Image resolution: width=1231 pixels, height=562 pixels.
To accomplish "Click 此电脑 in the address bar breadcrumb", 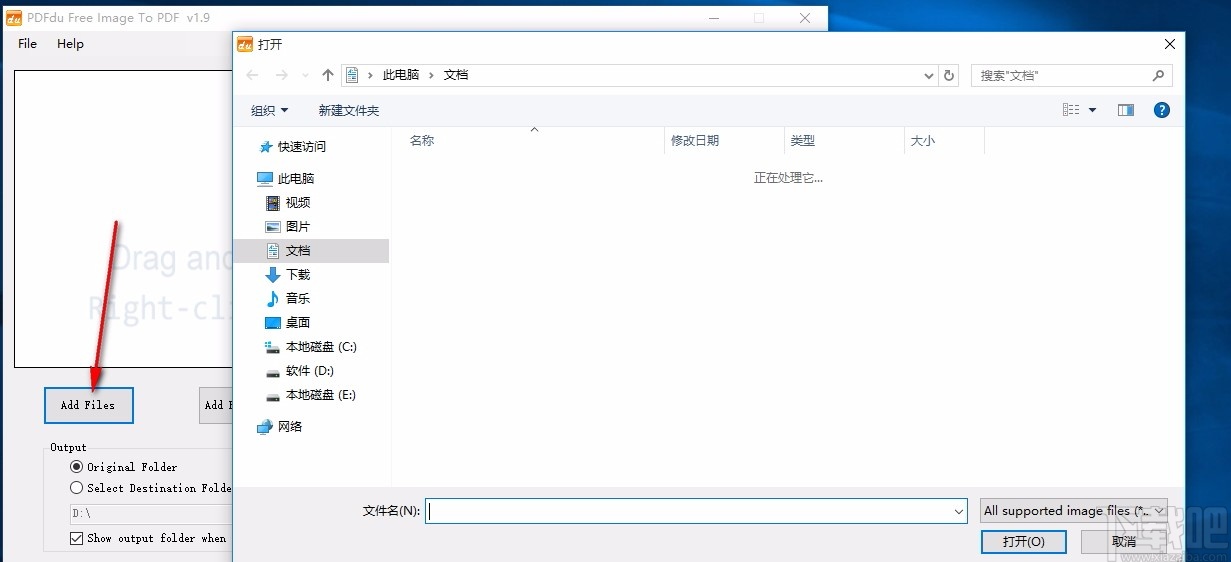I will (x=401, y=75).
